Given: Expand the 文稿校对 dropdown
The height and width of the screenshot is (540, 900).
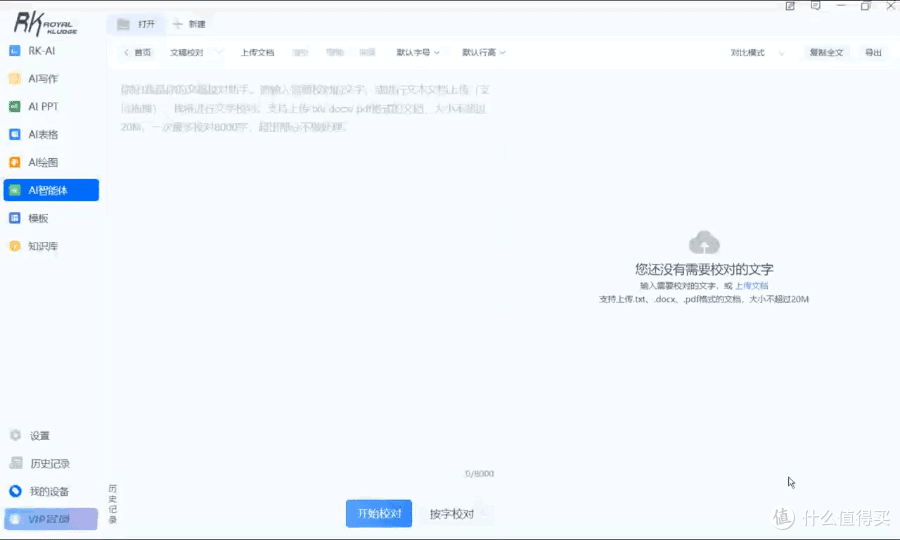Looking at the screenshot, I should 196,52.
